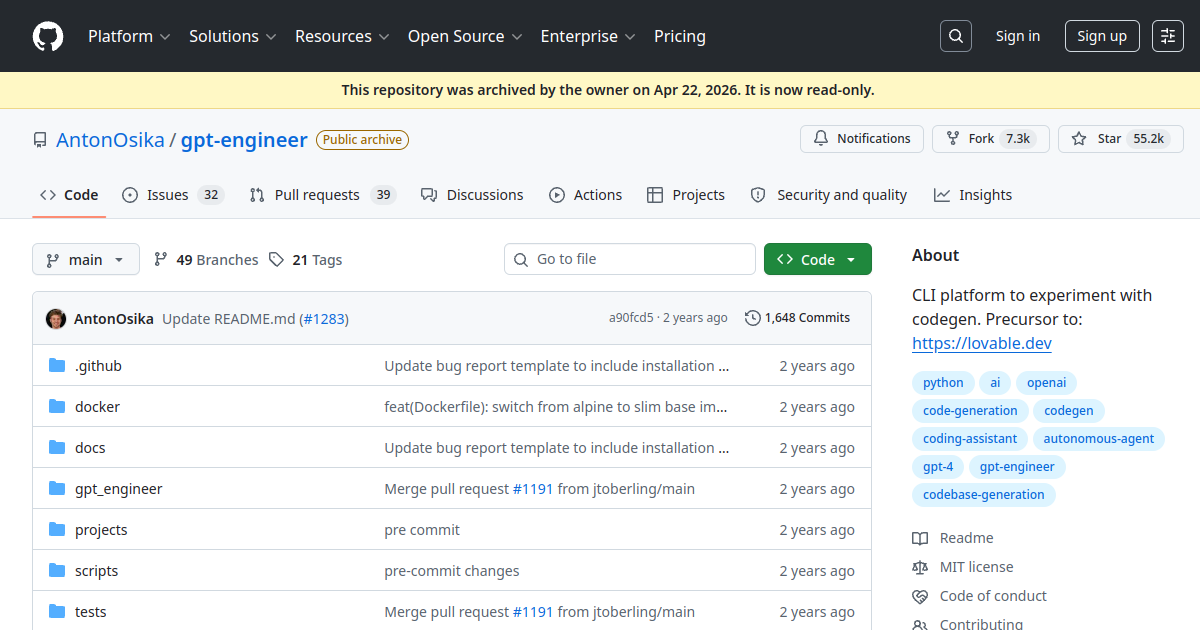Expand the Solutions menu
The width and height of the screenshot is (1200, 630).
click(232, 36)
